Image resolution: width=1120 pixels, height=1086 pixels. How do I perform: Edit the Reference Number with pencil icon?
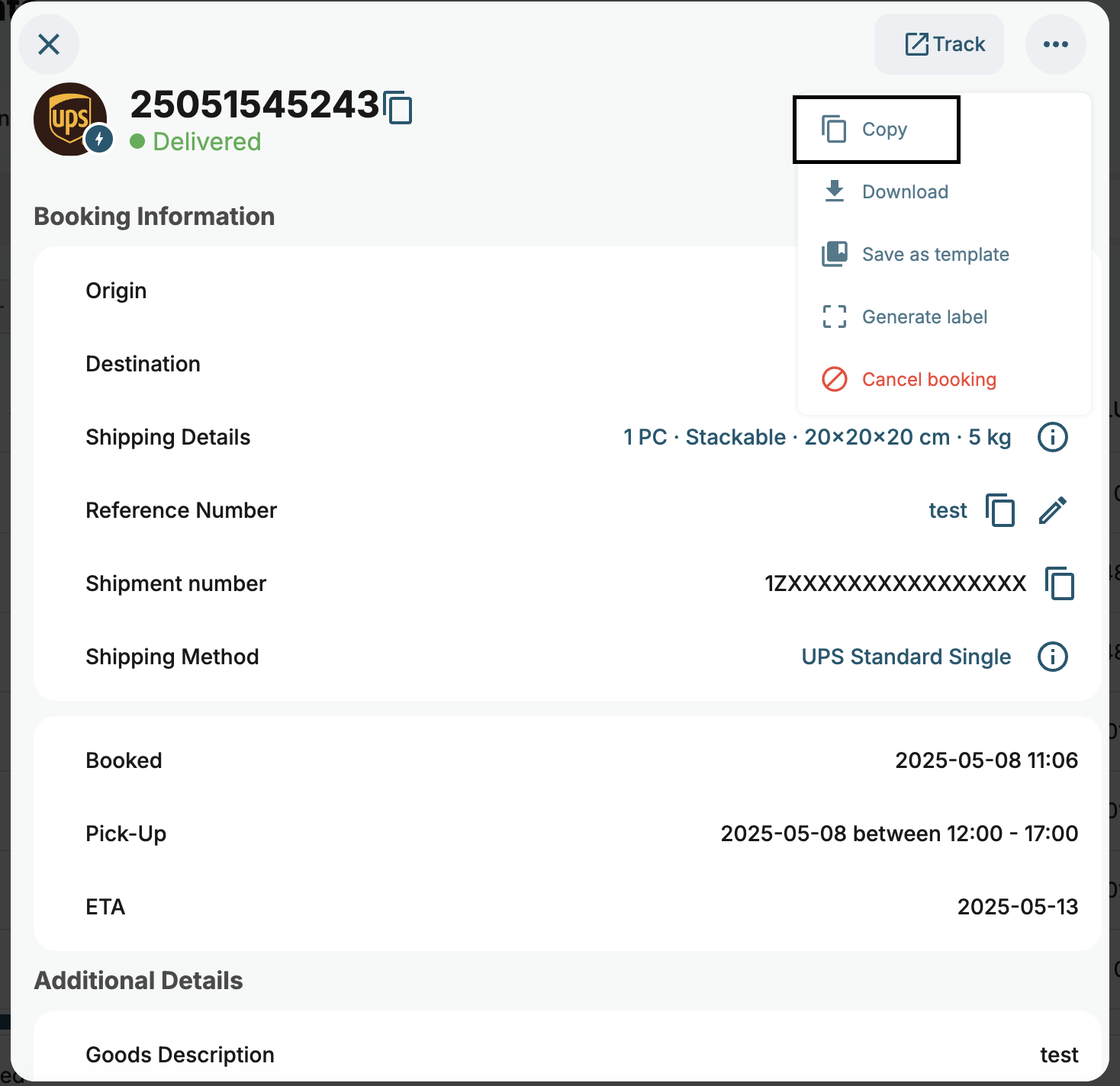[1052, 511]
